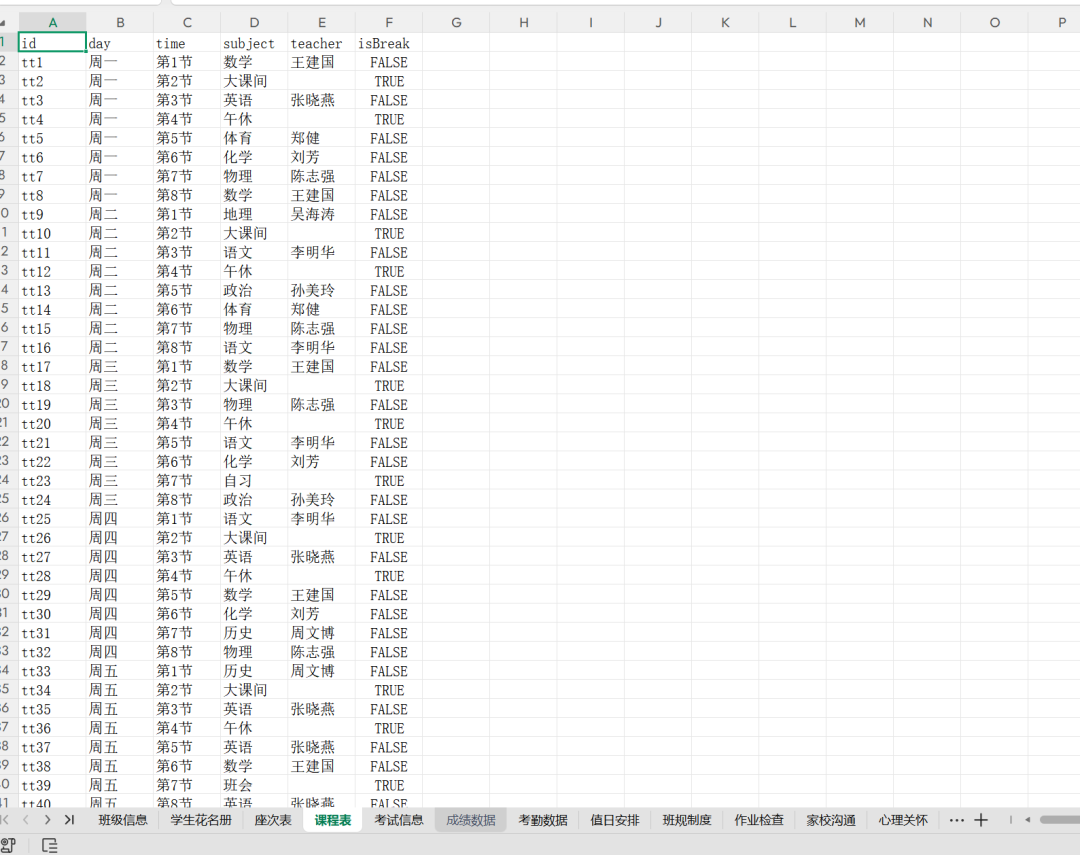This screenshot has height=855, width=1080.
Task: Select the 心理关怀 sheet tab
Action: pyautogui.click(x=903, y=820)
